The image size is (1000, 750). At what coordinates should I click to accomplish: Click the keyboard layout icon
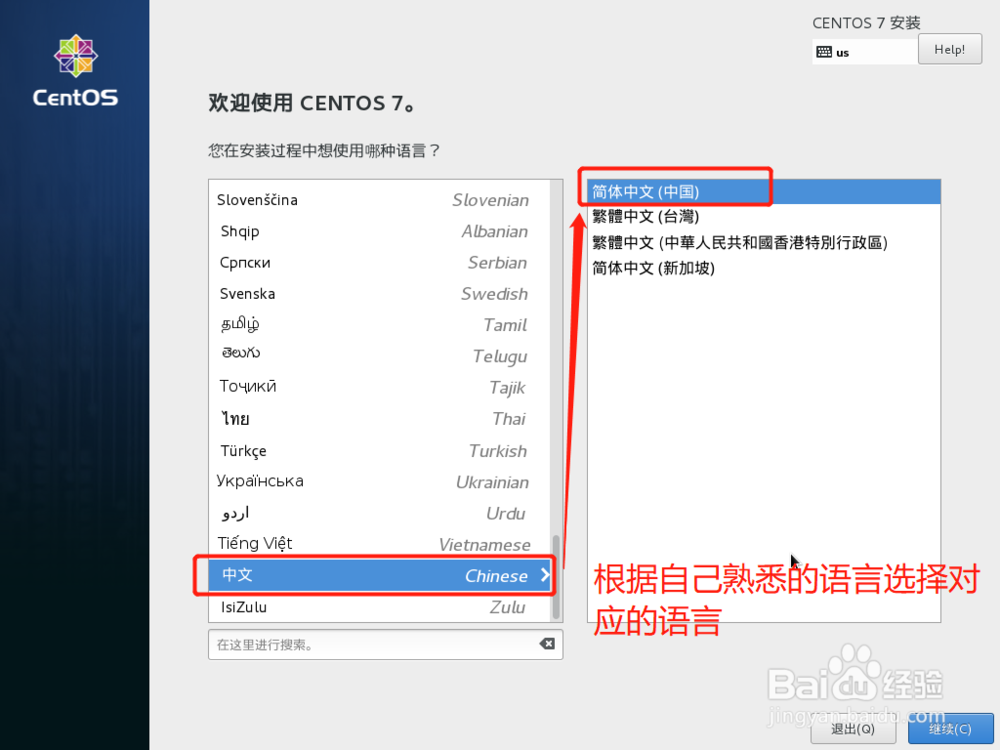824,52
